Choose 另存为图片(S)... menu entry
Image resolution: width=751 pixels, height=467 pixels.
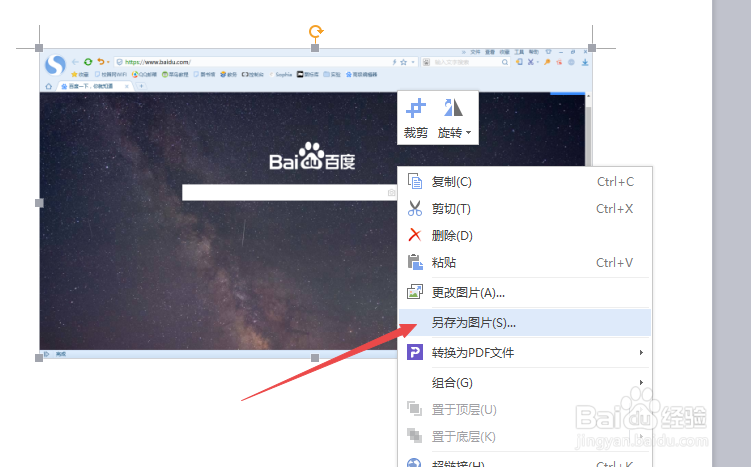tap(525, 322)
